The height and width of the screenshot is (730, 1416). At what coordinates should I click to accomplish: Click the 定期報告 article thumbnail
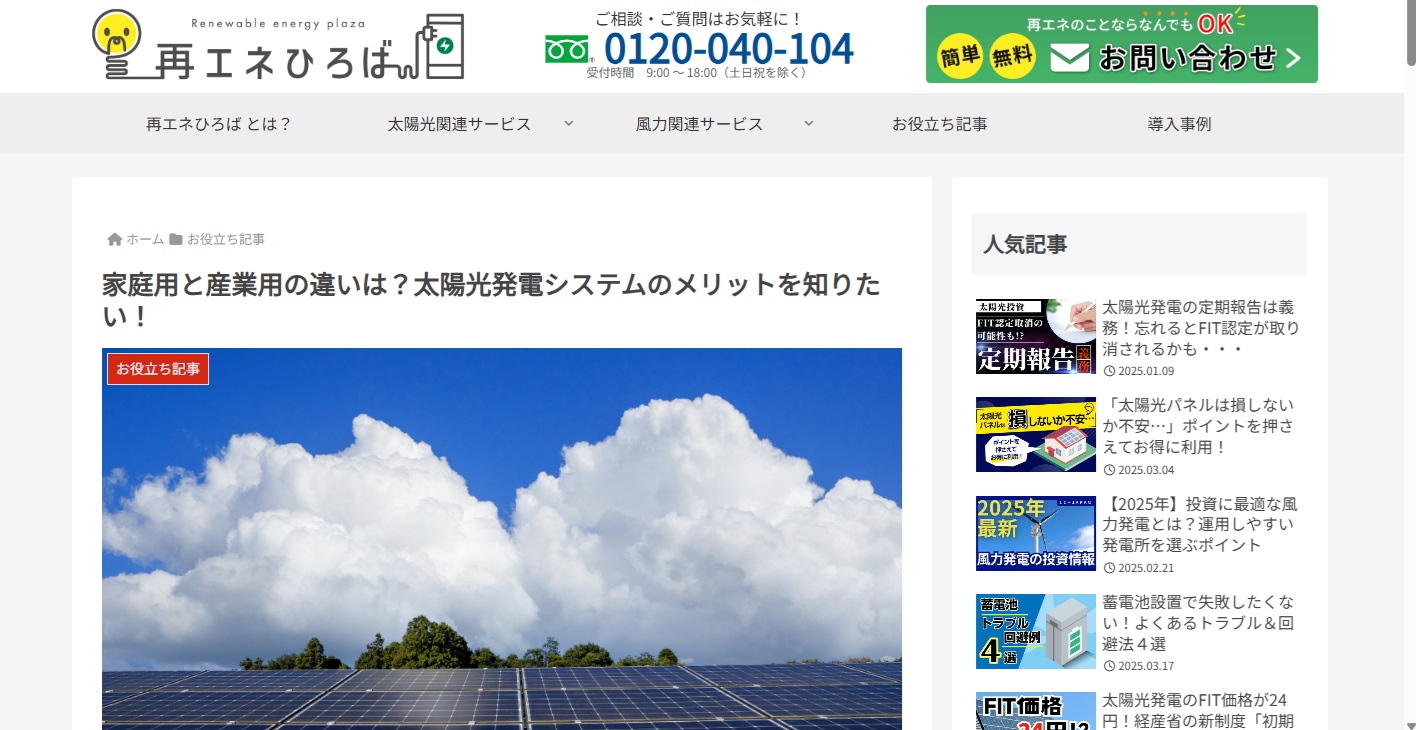coord(1036,336)
